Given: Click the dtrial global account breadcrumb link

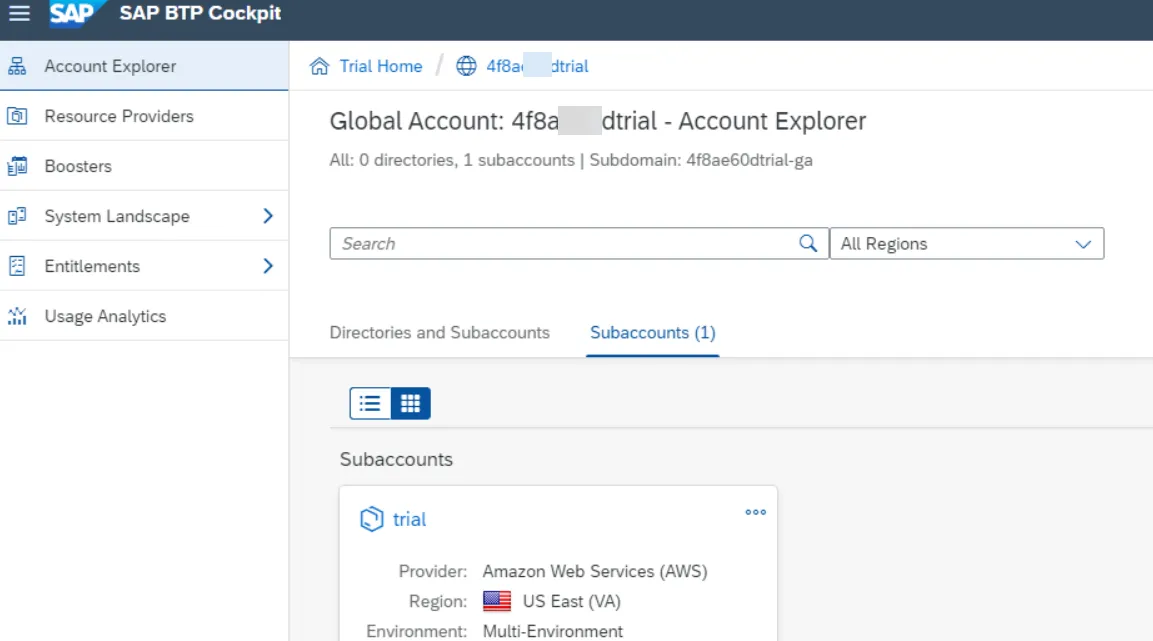Looking at the screenshot, I should click(538, 66).
